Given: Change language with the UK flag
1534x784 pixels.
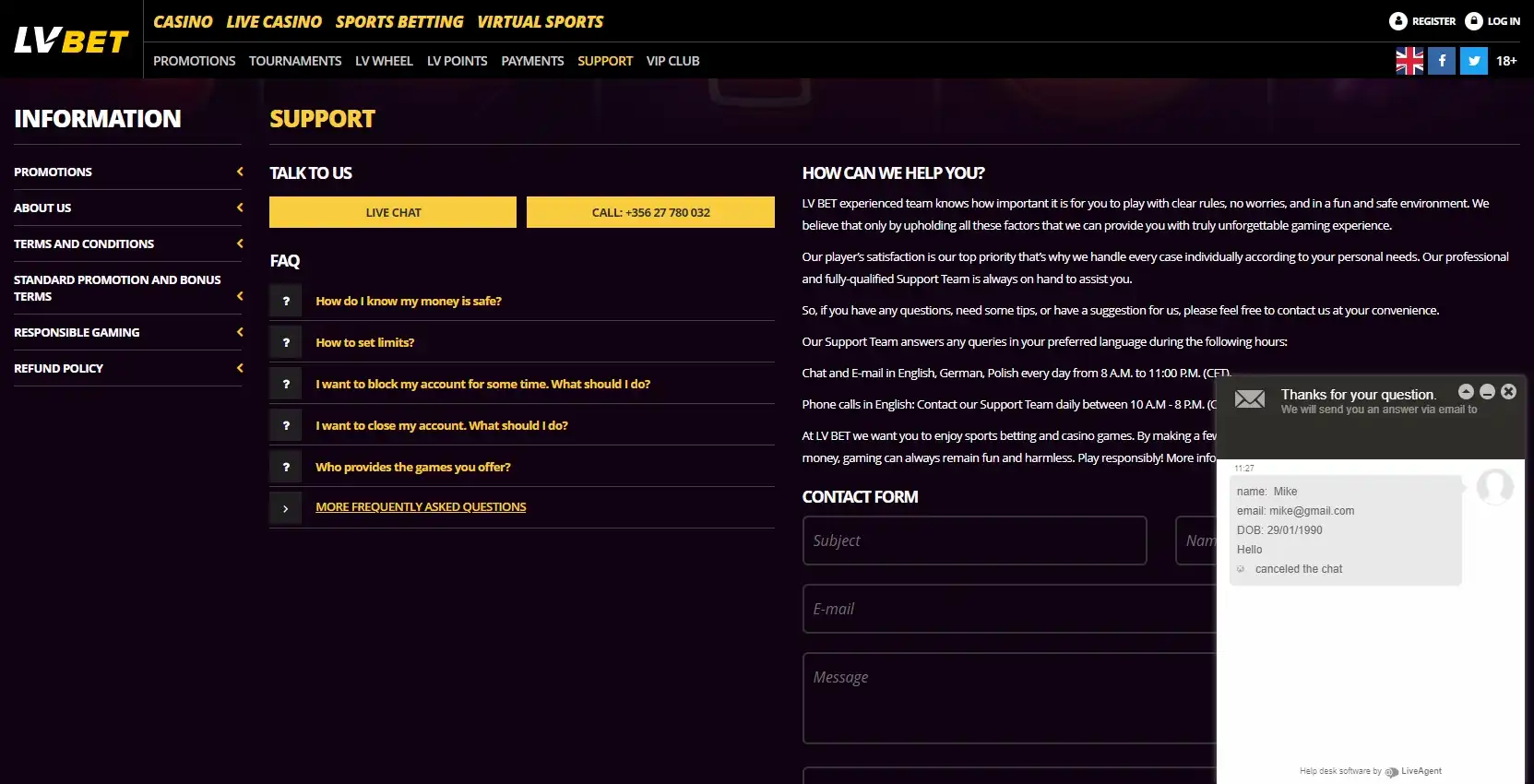Looking at the screenshot, I should [1409, 61].
